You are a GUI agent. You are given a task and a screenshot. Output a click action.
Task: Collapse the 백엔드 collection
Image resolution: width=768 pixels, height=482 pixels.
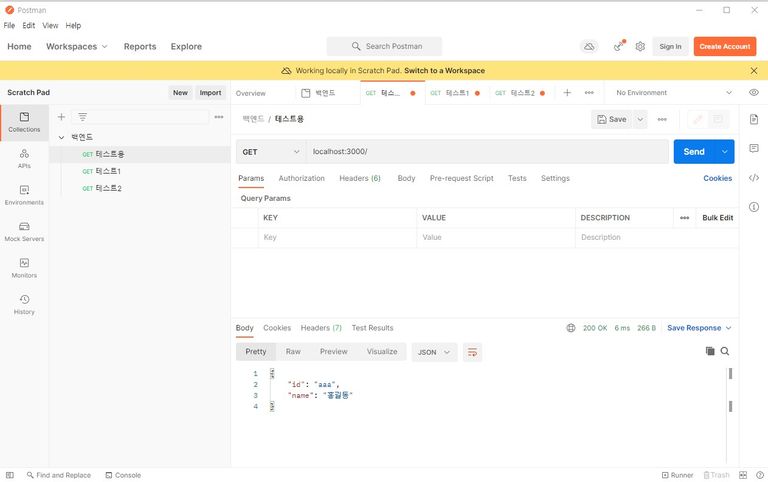click(61, 137)
